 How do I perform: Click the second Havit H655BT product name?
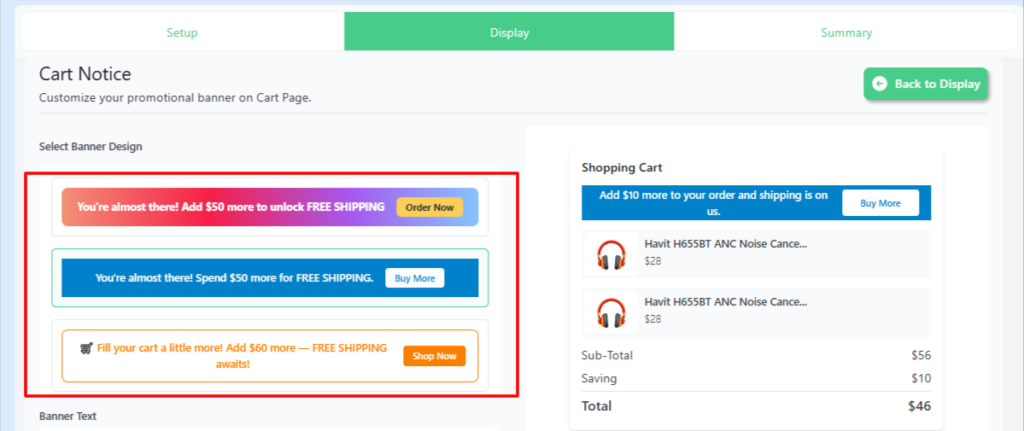pyautogui.click(x=726, y=302)
